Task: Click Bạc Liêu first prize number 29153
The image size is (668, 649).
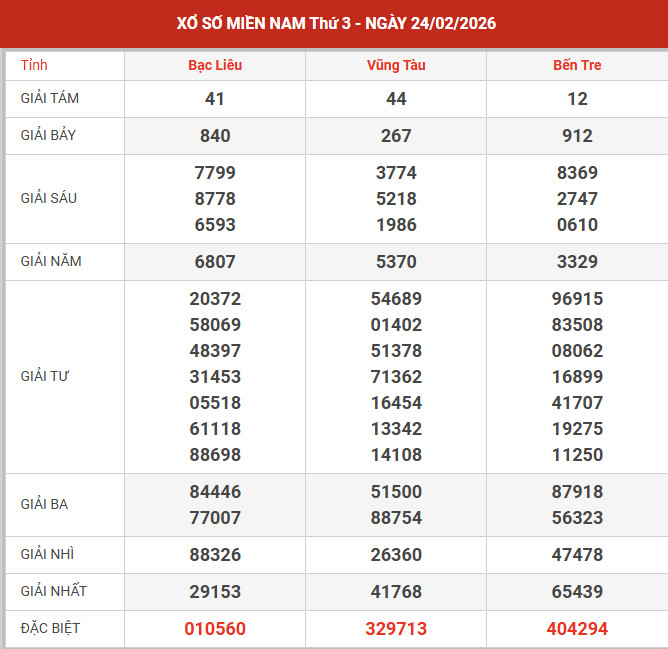Action: click(215, 592)
